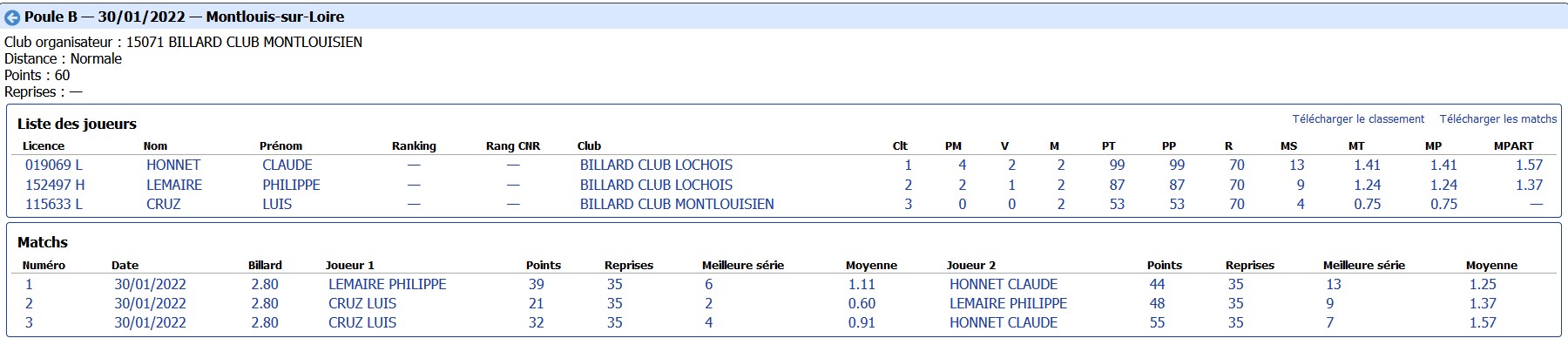
Task: Click LEMAIRE PHILIPPE as Joueur 1 in match 1
Action: tap(387, 284)
